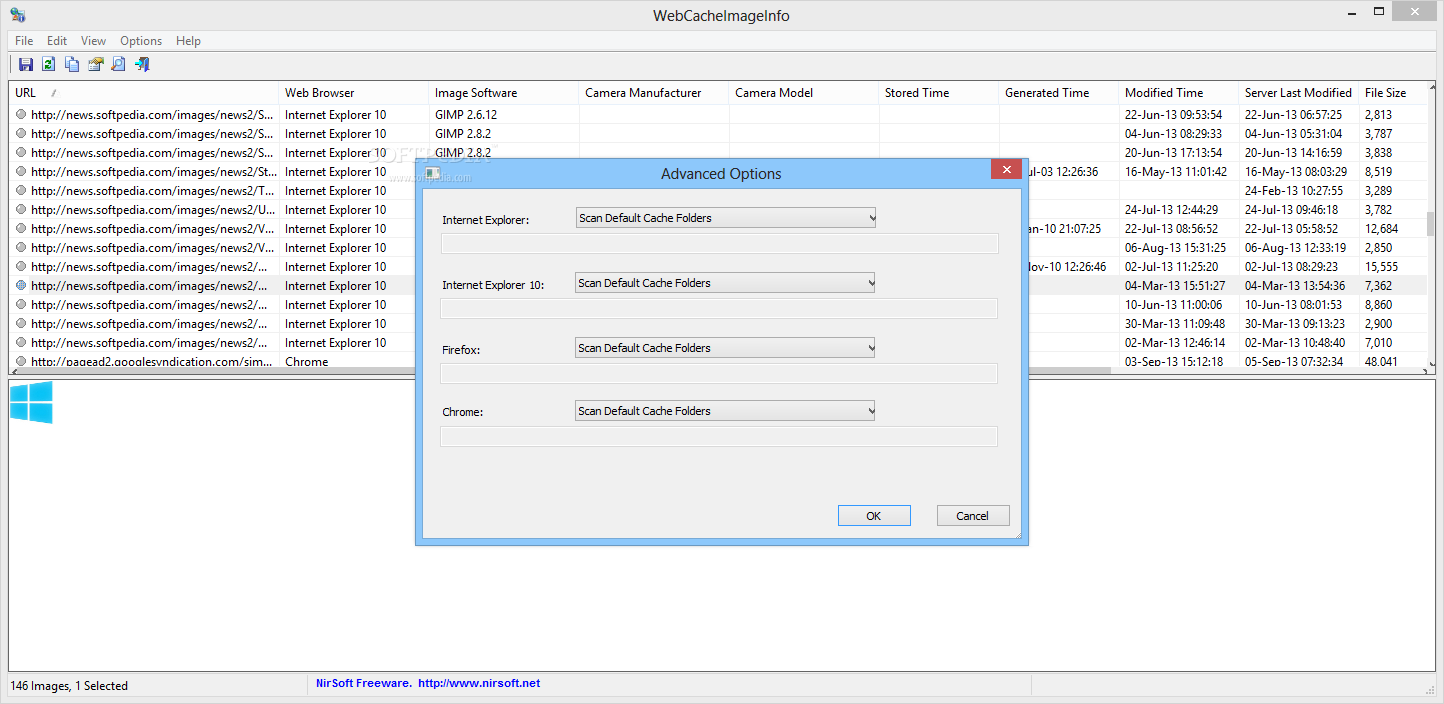This screenshot has width=1444, height=704.
Task: Click the Copy Selected Items toolbar icon
Action: click(x=72, y=65)
